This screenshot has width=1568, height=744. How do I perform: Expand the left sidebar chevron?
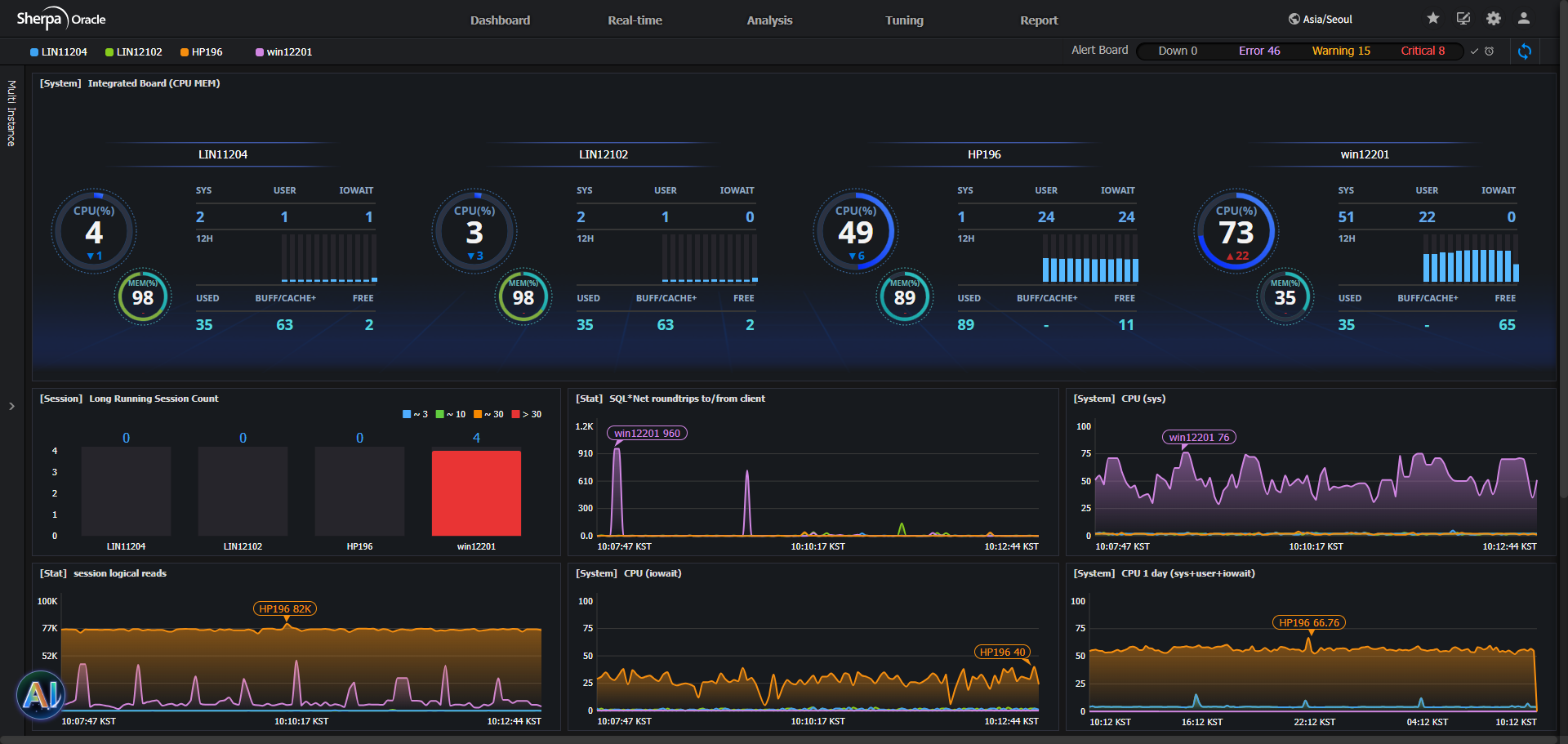point(11,406)
